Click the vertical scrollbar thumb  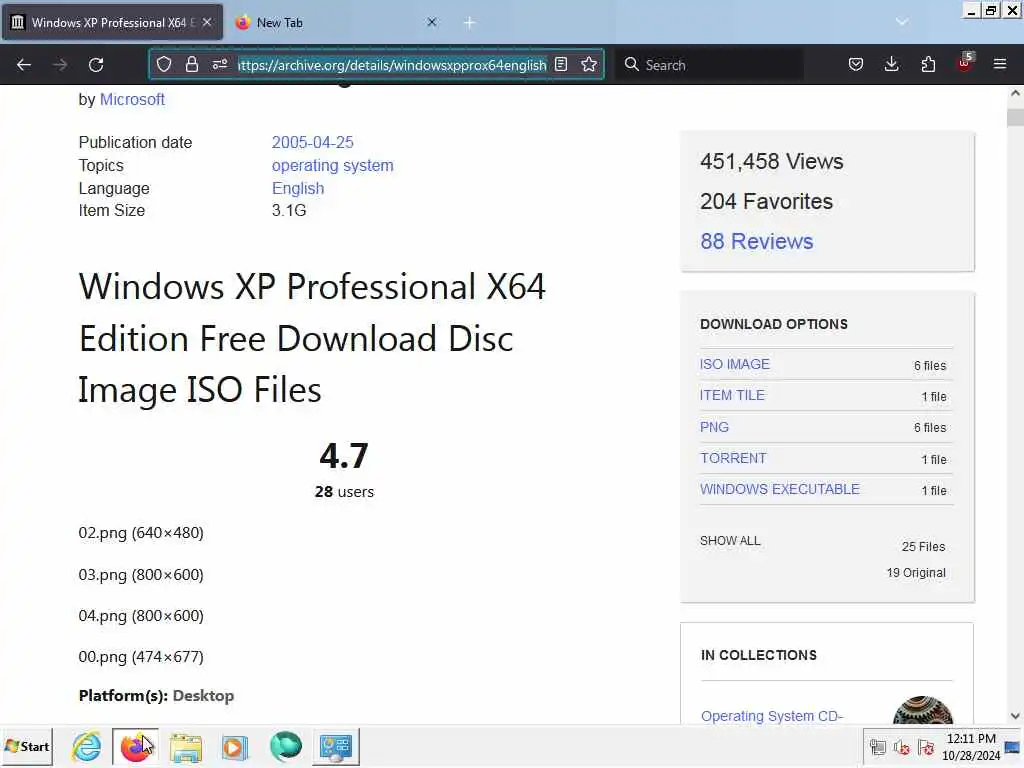point(1015,118)
